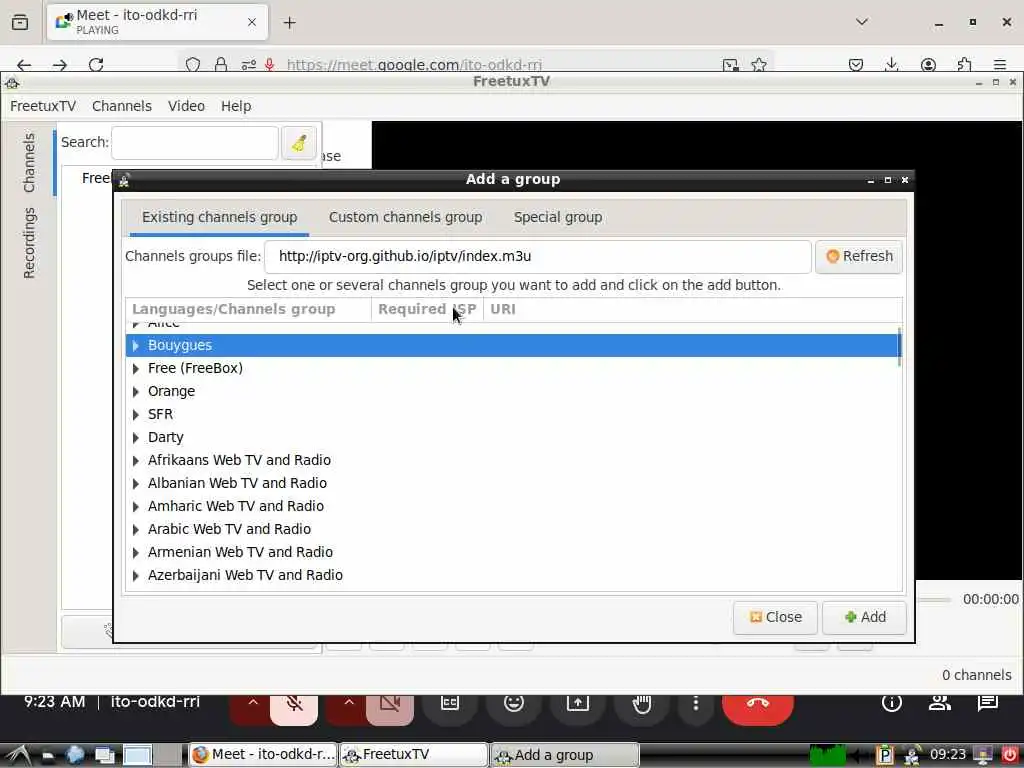Expand Albanian Web TV and Radio
Screen dimensions: 1024x768
(136, 483)
